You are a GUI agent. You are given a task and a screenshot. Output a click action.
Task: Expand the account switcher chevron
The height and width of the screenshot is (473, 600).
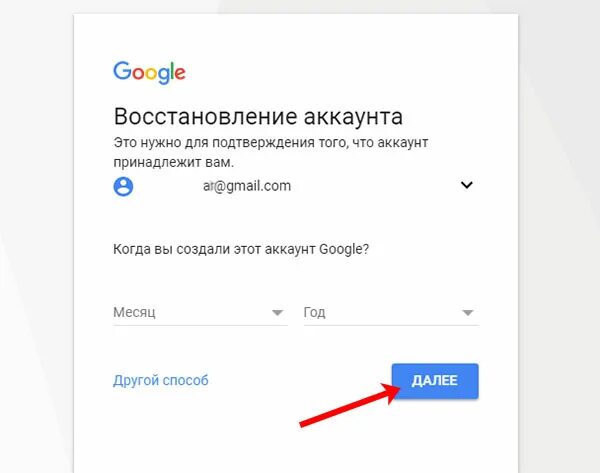(x=466, y=185)
